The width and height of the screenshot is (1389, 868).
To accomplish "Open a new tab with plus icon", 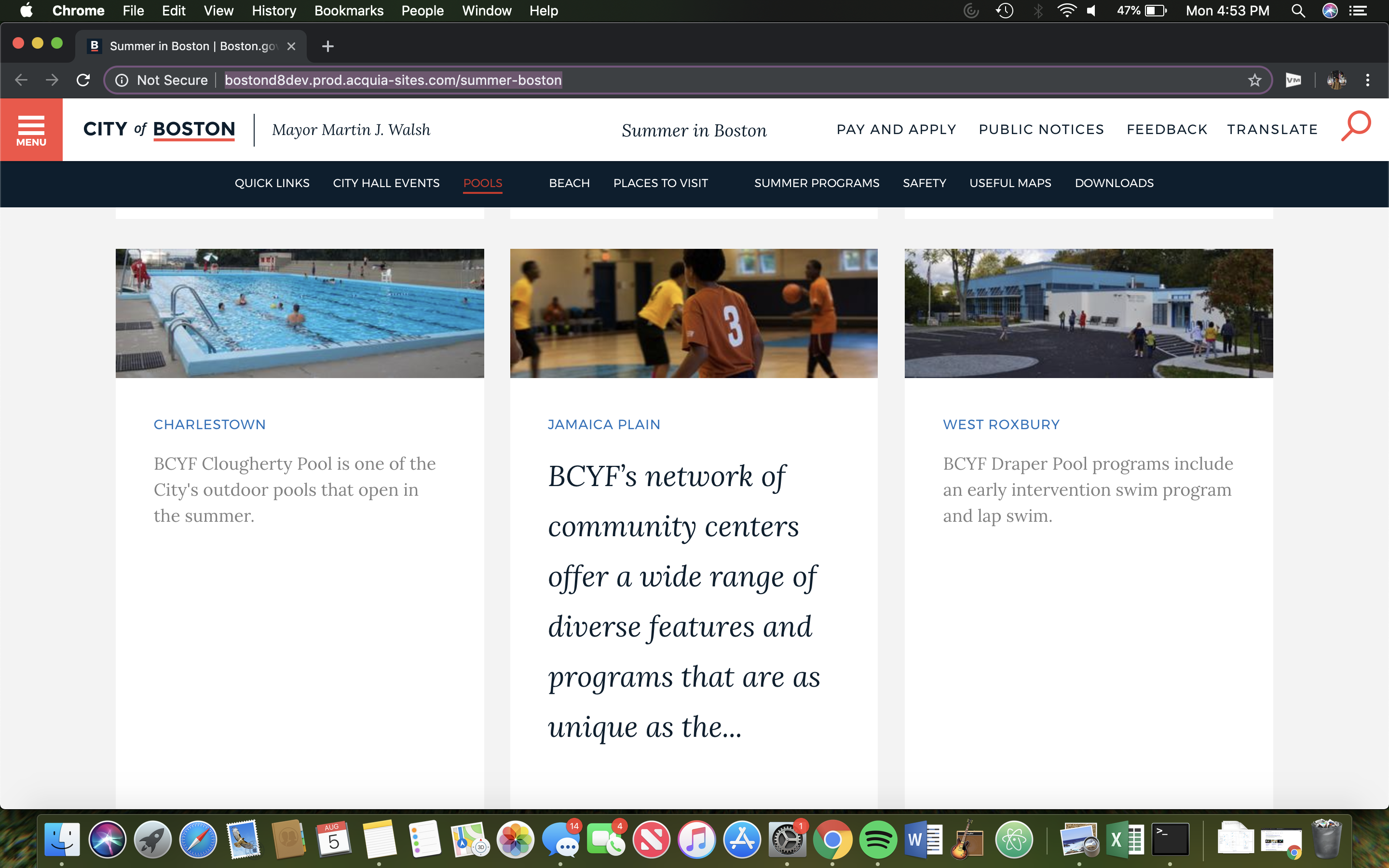I will pyautogui.click(x=328, y=46).
